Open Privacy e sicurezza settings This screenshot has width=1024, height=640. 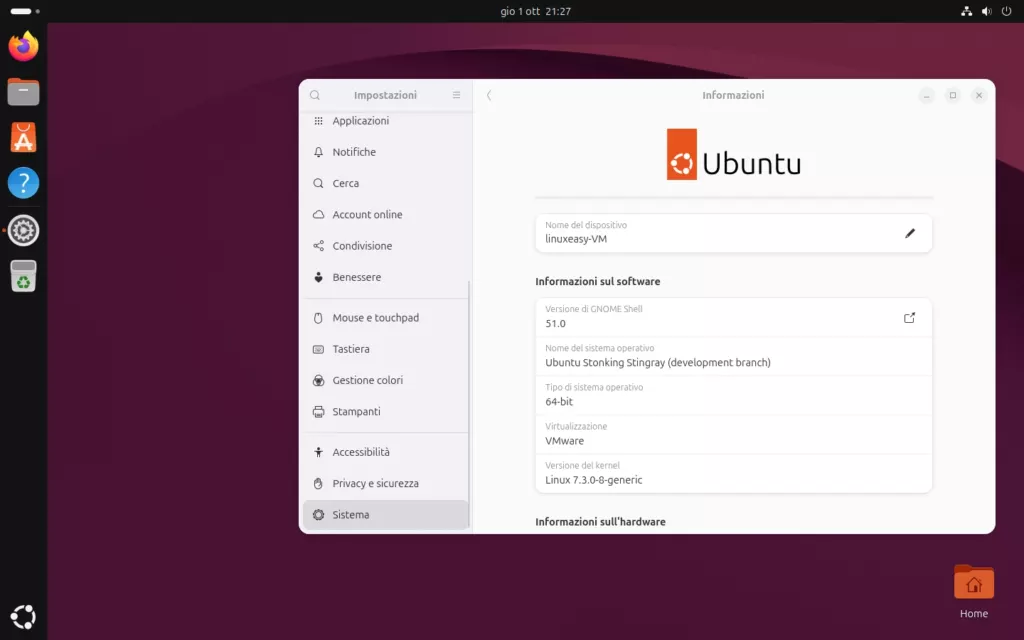[x=386, y=484]
